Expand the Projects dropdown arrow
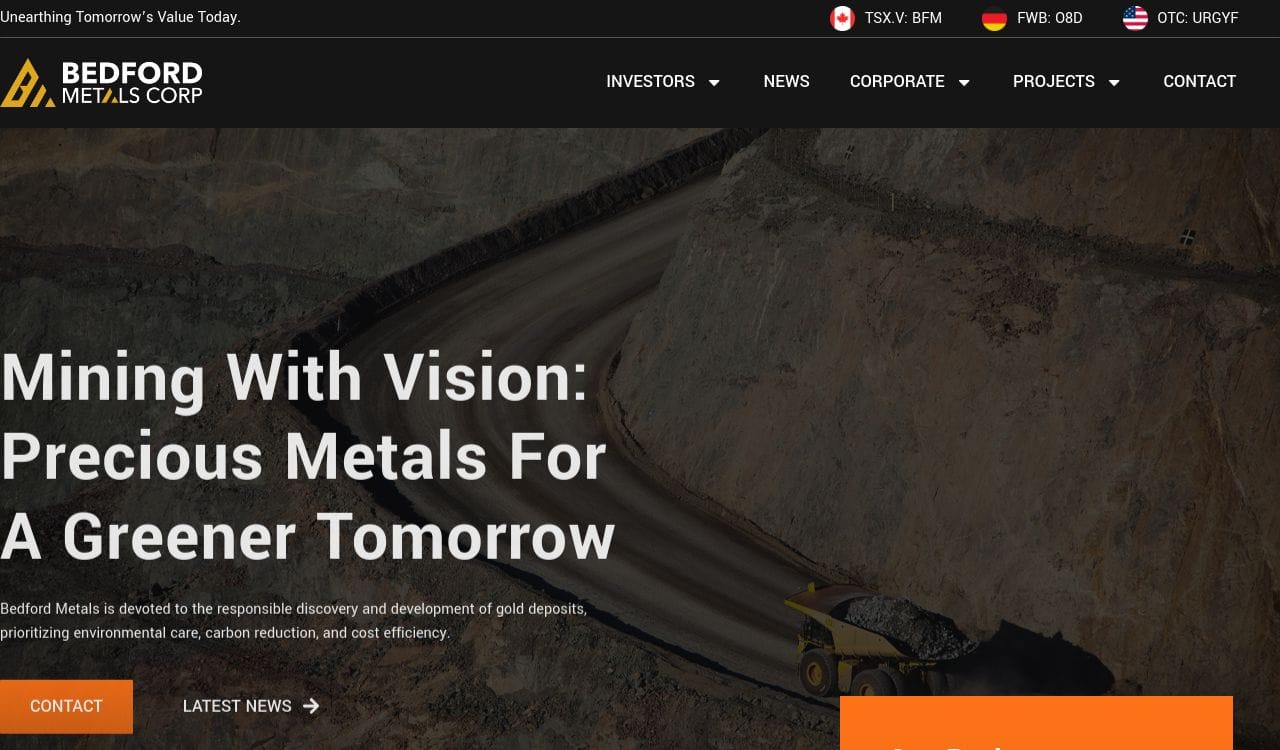 pos(1114,82)
